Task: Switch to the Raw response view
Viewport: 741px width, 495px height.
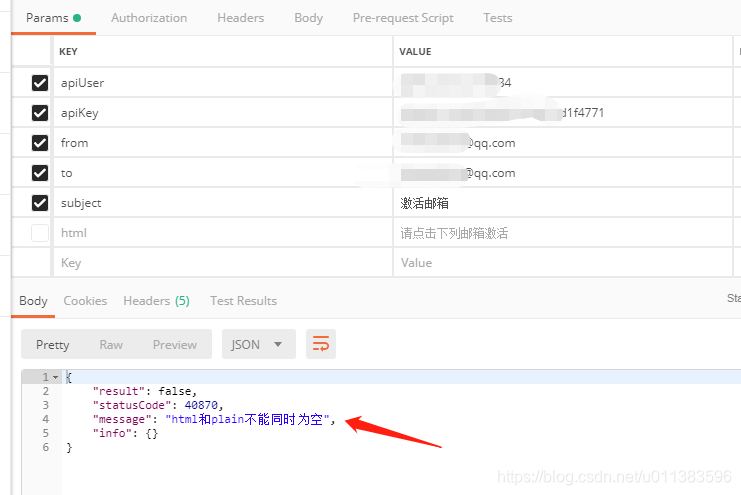Action: click(x=111, y=345)
